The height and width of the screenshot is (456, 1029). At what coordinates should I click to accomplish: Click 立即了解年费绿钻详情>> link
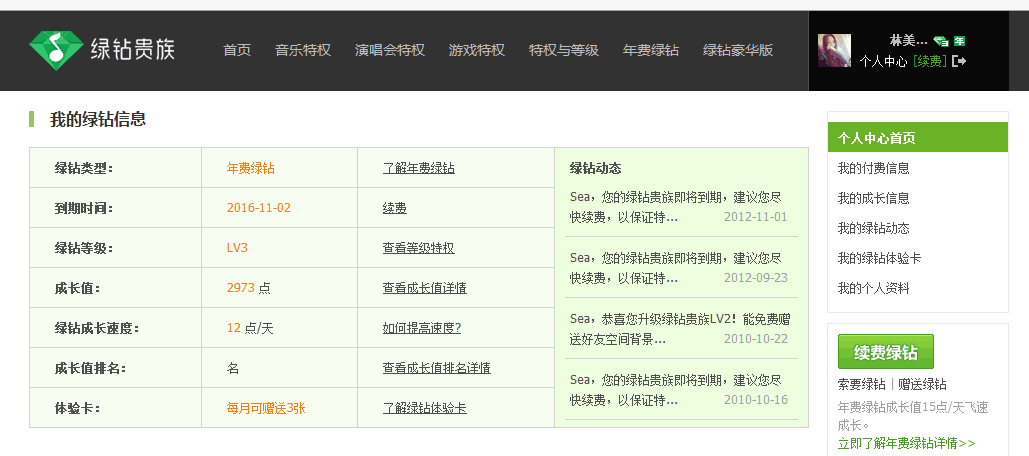(906, 443)
